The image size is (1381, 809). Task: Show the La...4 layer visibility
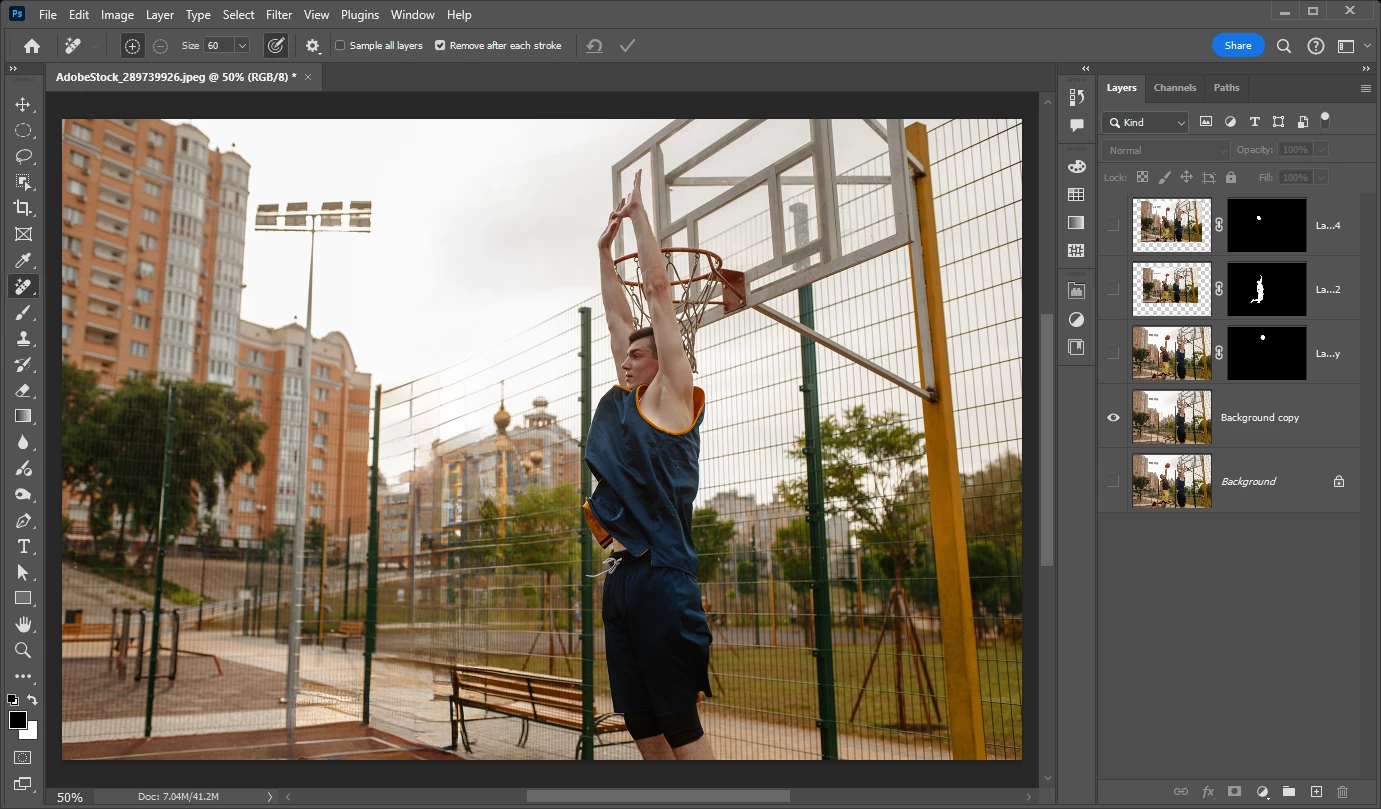coord(1113,226)
